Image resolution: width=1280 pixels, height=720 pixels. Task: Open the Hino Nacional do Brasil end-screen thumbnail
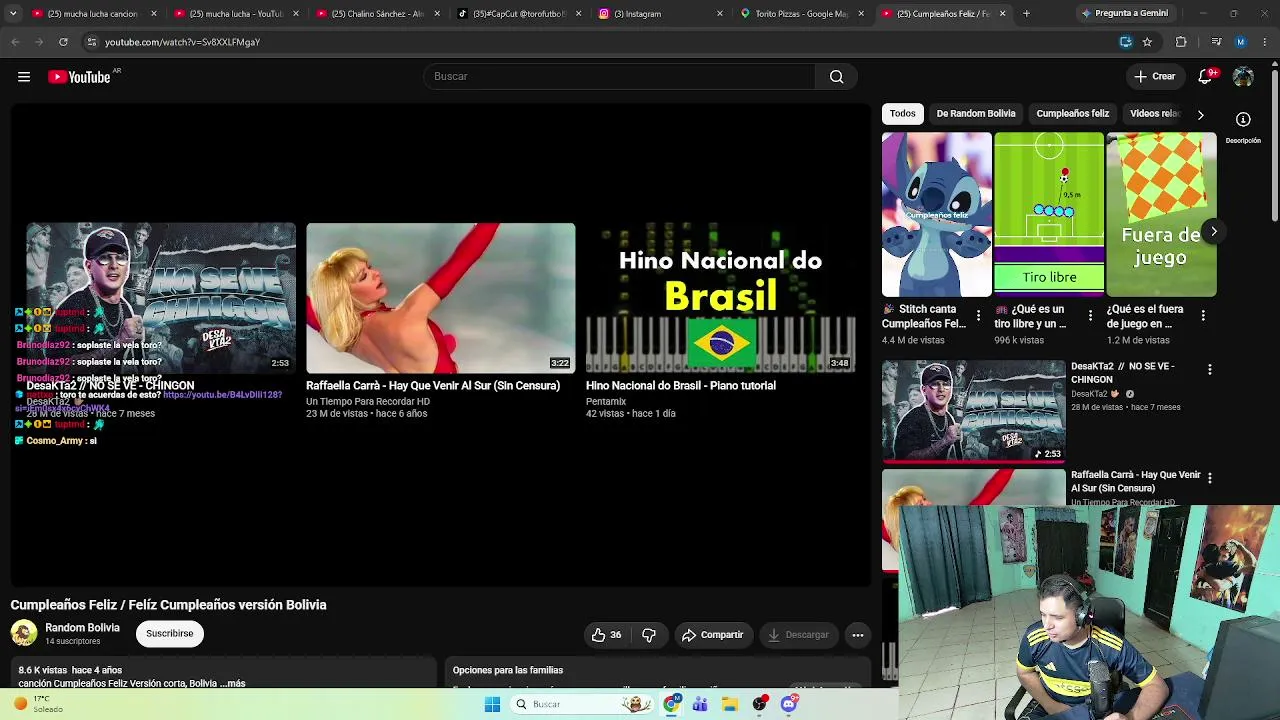[x=721, y=298]
